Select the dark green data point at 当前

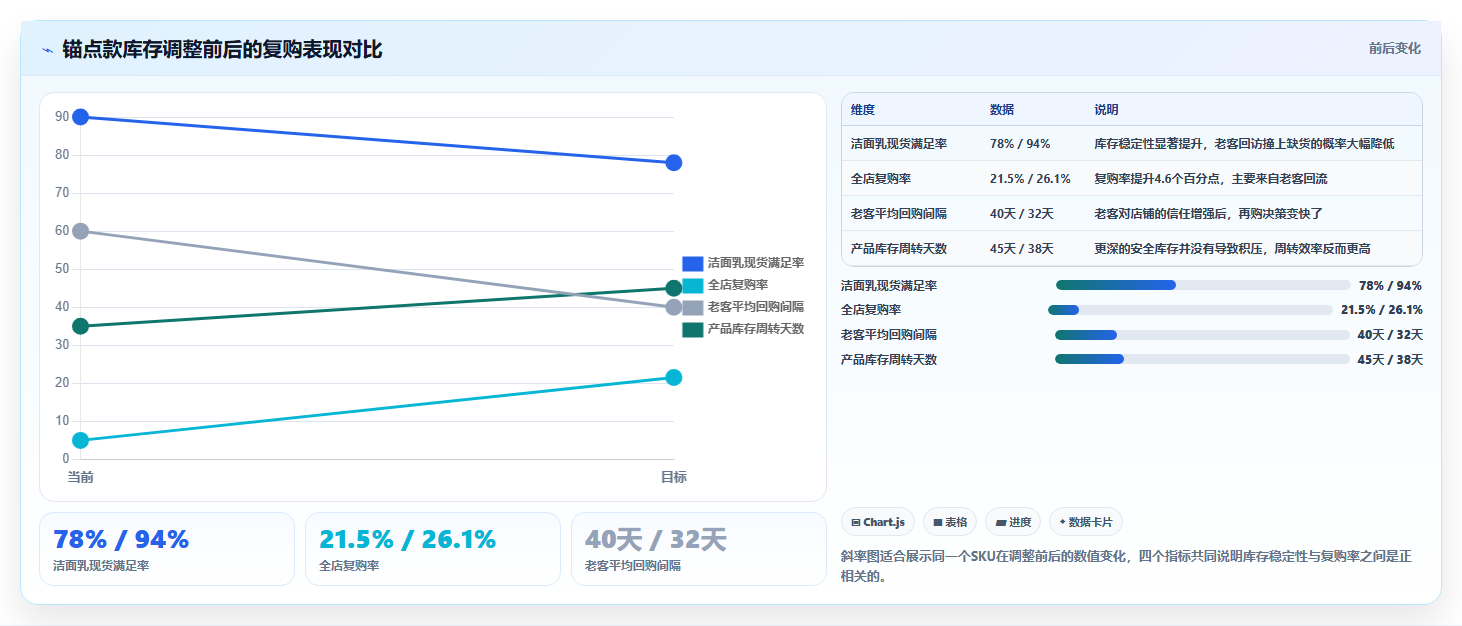[81, 326]
